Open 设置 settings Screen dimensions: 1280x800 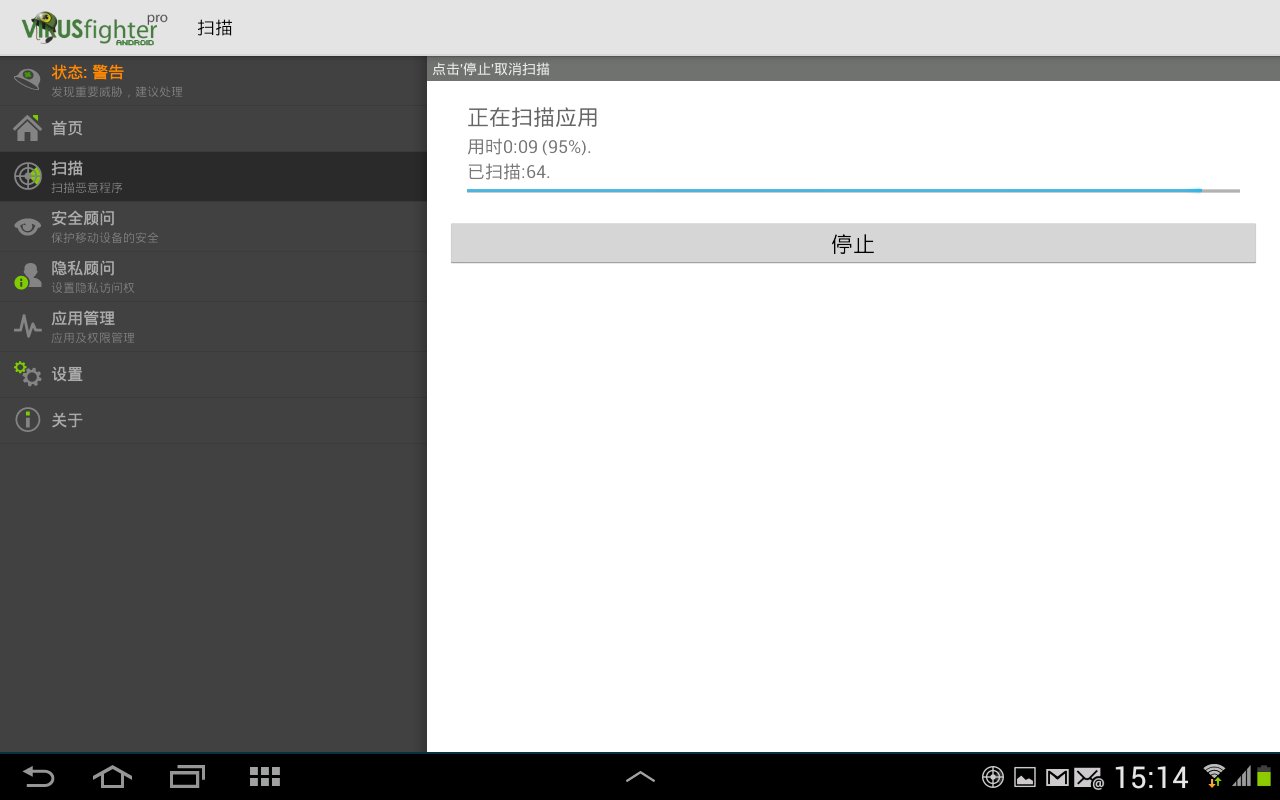[x=213, y=375]
